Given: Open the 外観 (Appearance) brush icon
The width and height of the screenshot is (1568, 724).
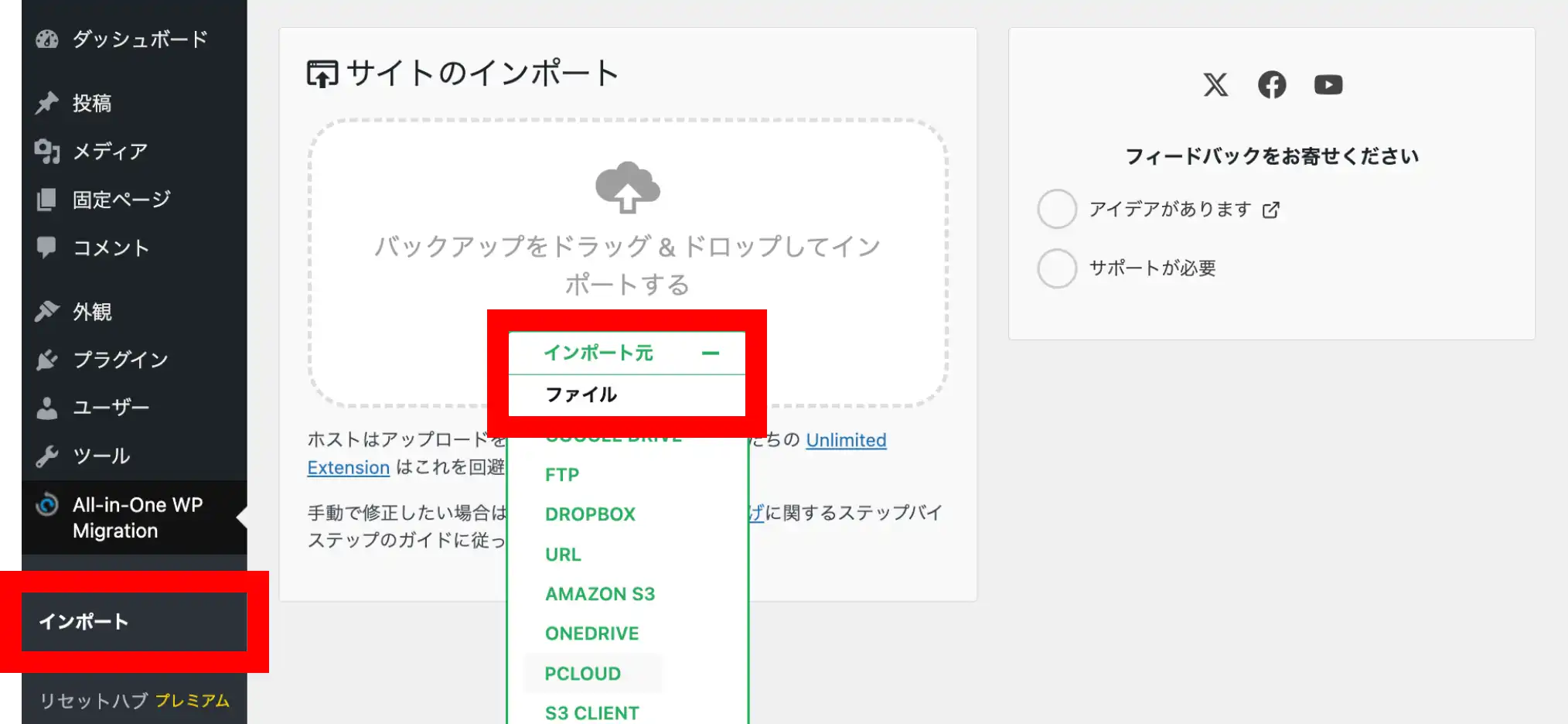Looking at the screenshot, I should point(47,311).
